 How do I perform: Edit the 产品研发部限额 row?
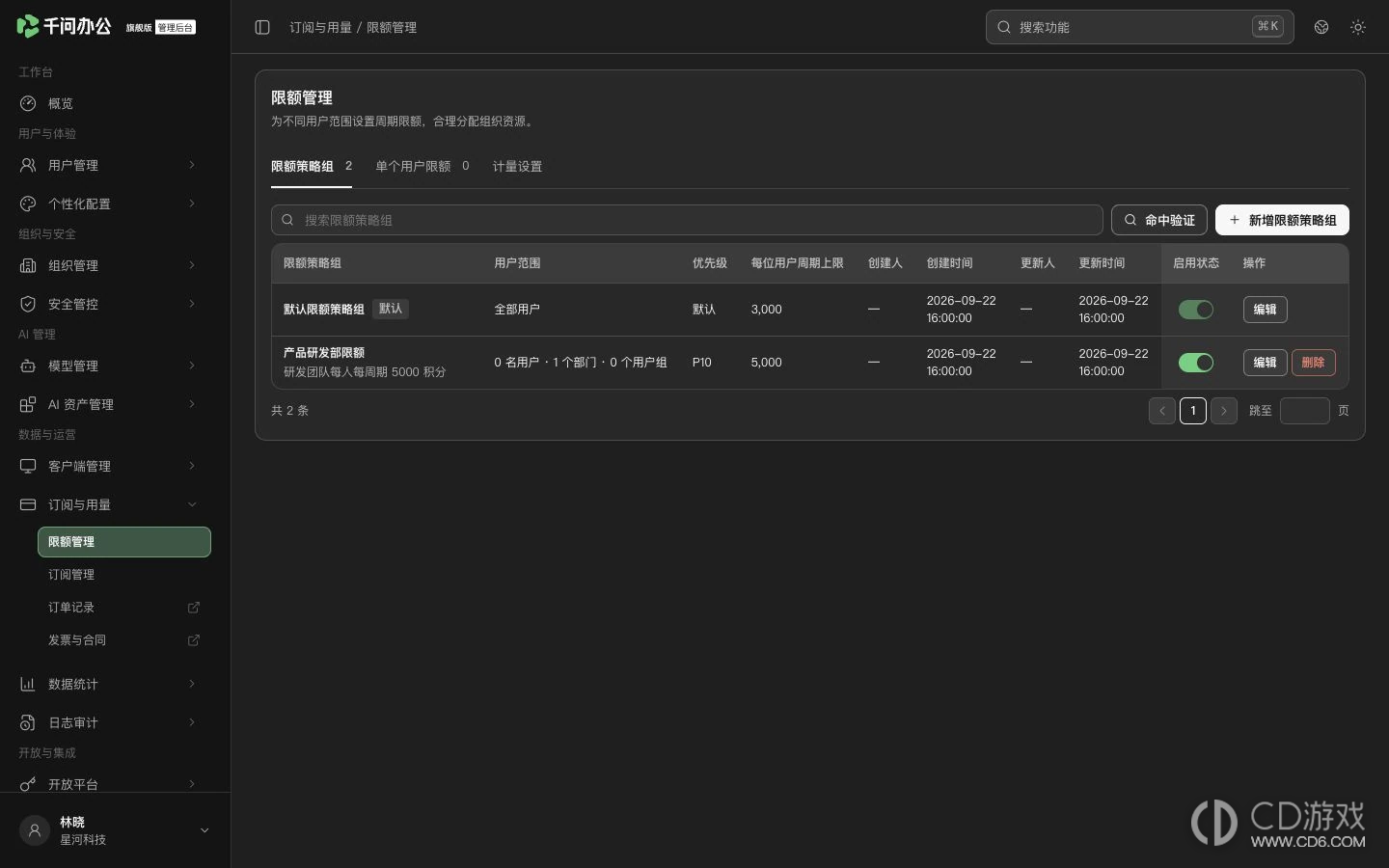[x=1265, y=363]
